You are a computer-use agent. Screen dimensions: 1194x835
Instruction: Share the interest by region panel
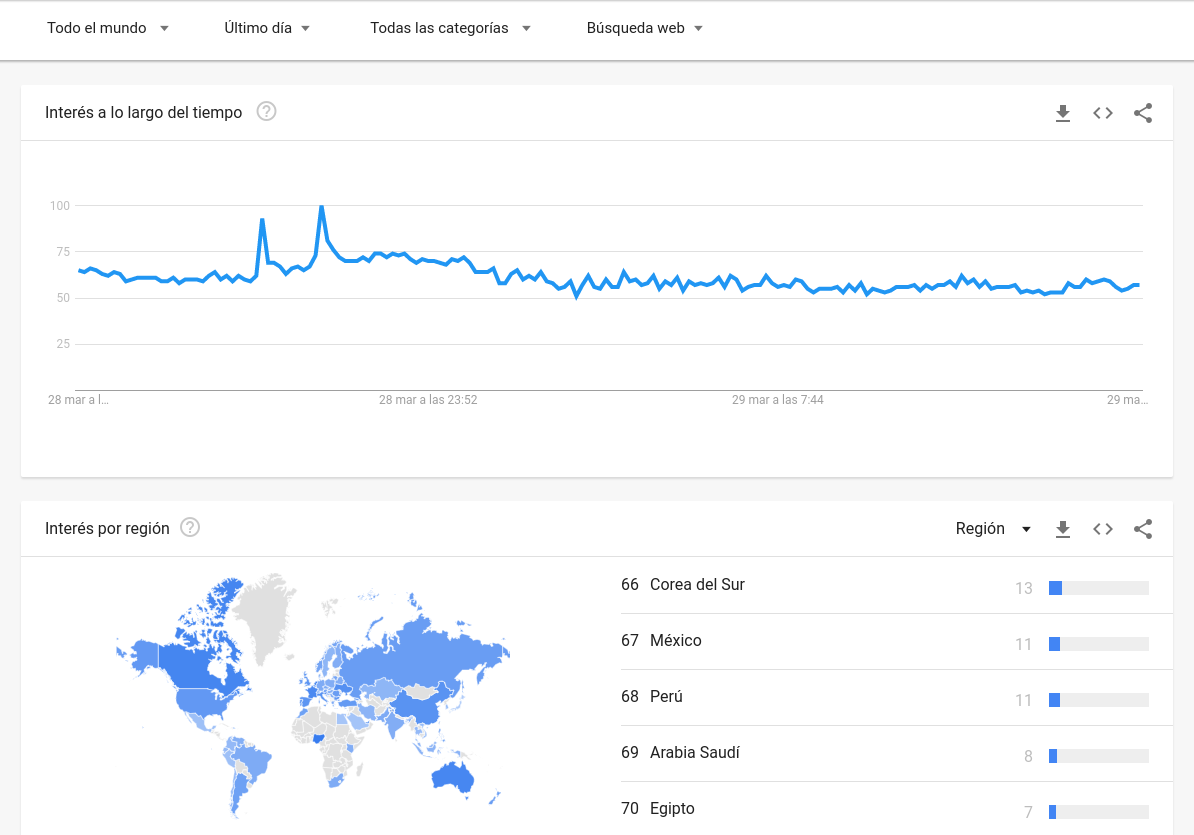[1143, 529]
